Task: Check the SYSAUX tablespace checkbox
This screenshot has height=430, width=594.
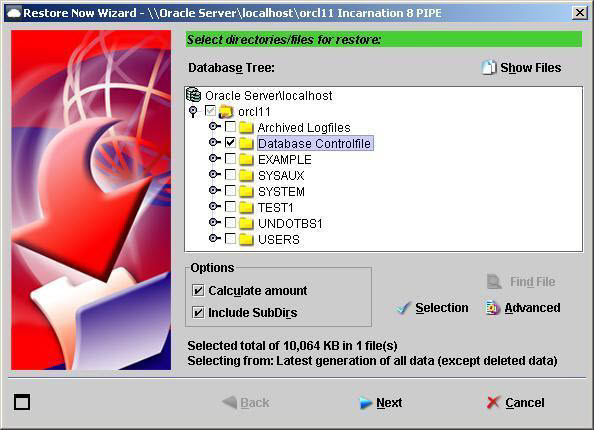Action: [x=230, y=174]
